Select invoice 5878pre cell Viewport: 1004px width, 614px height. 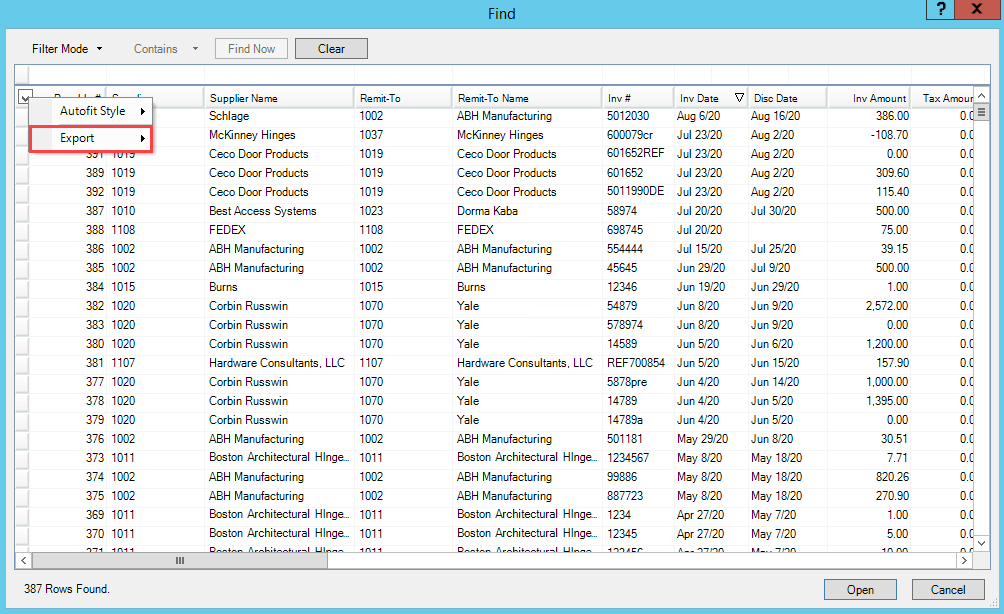coord(638,382)
